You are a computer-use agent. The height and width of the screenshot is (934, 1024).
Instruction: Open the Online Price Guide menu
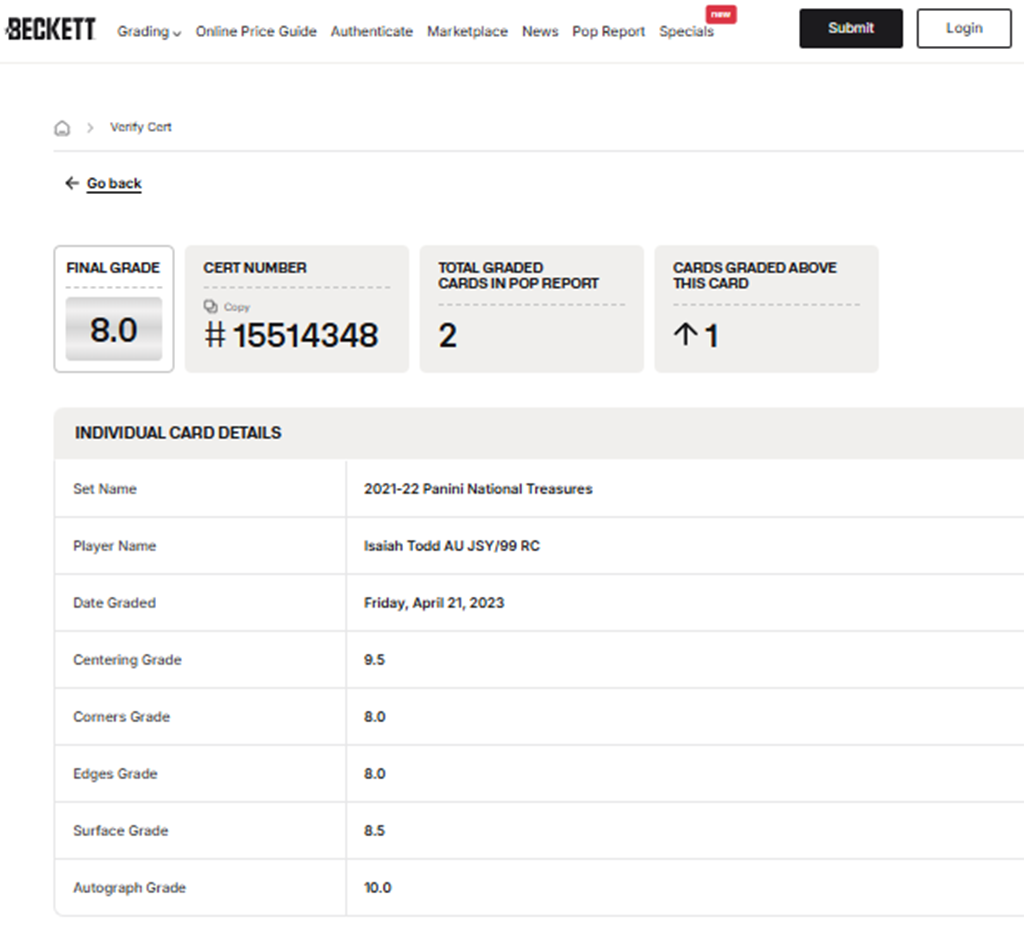256,32
